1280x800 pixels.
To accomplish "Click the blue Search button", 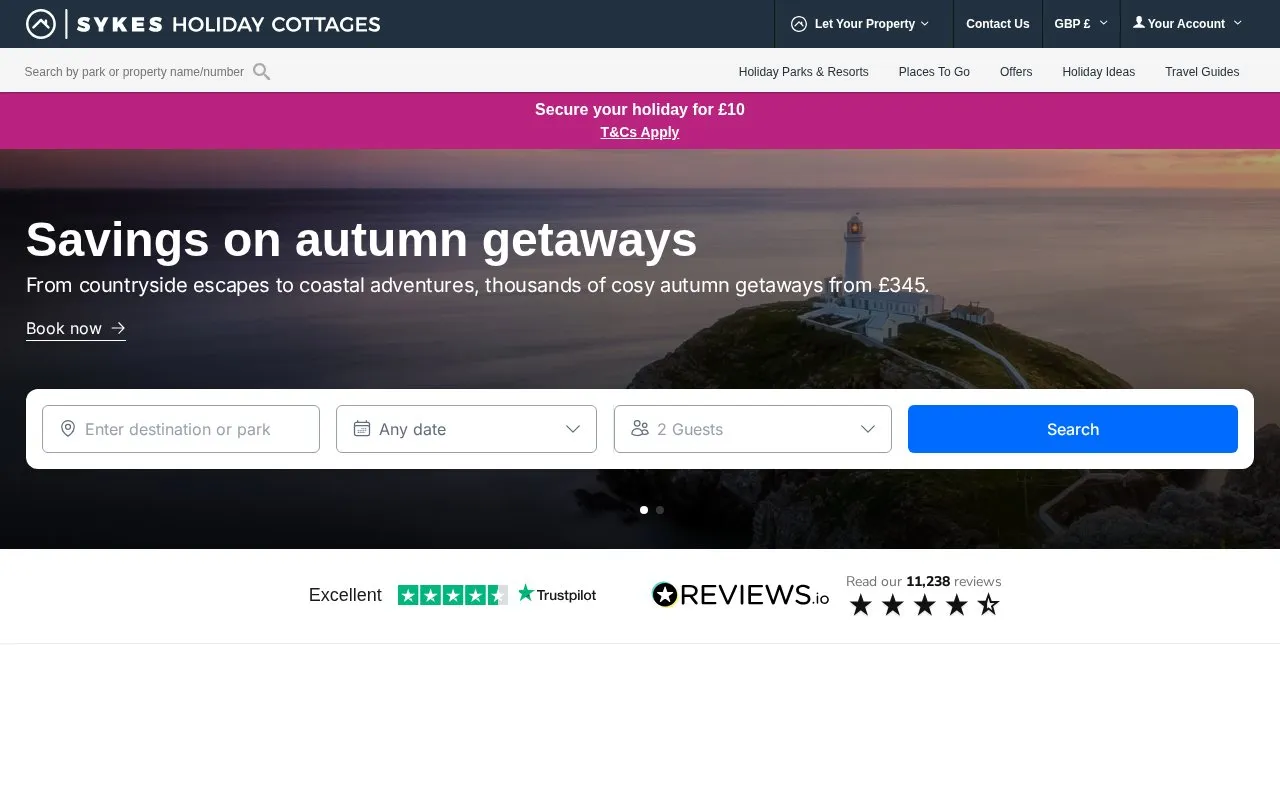I will (1073, 429).
